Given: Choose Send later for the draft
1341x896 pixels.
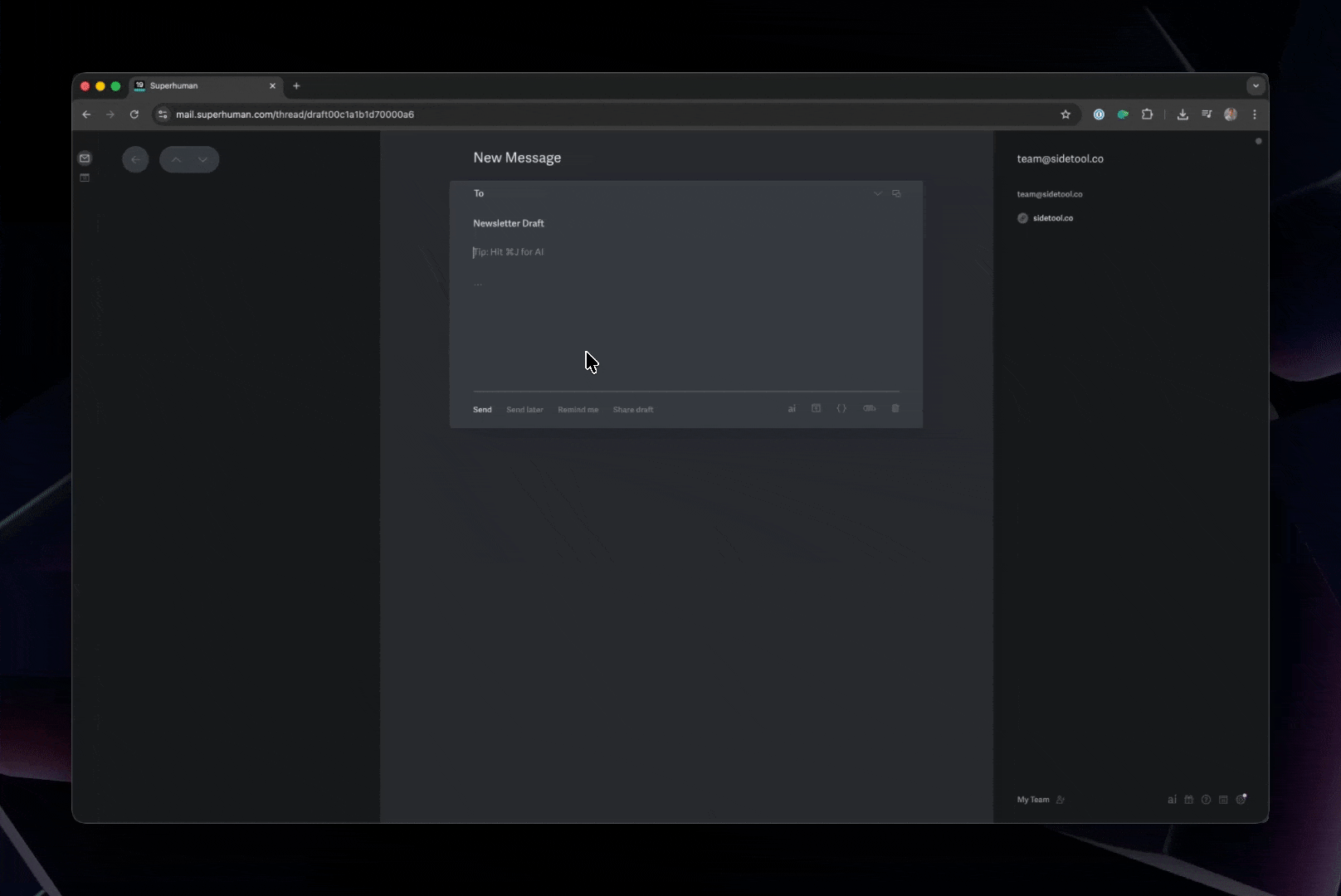Looking at the screenshot, I should pyautogui.click(x=524, y=409).
